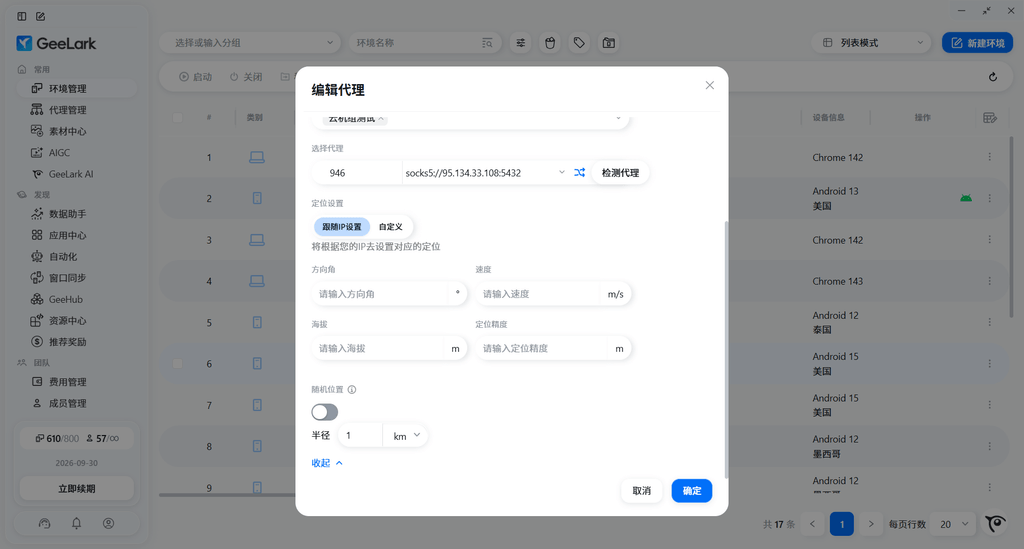Click 取消 to cancel
The width and height of the screenshot is (1024, 549).
coord(641,491)
